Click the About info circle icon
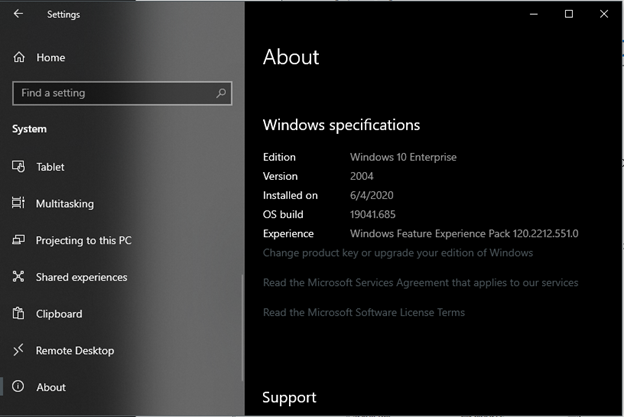The height and width of the screenshot is (417, 624). point(18,386)
